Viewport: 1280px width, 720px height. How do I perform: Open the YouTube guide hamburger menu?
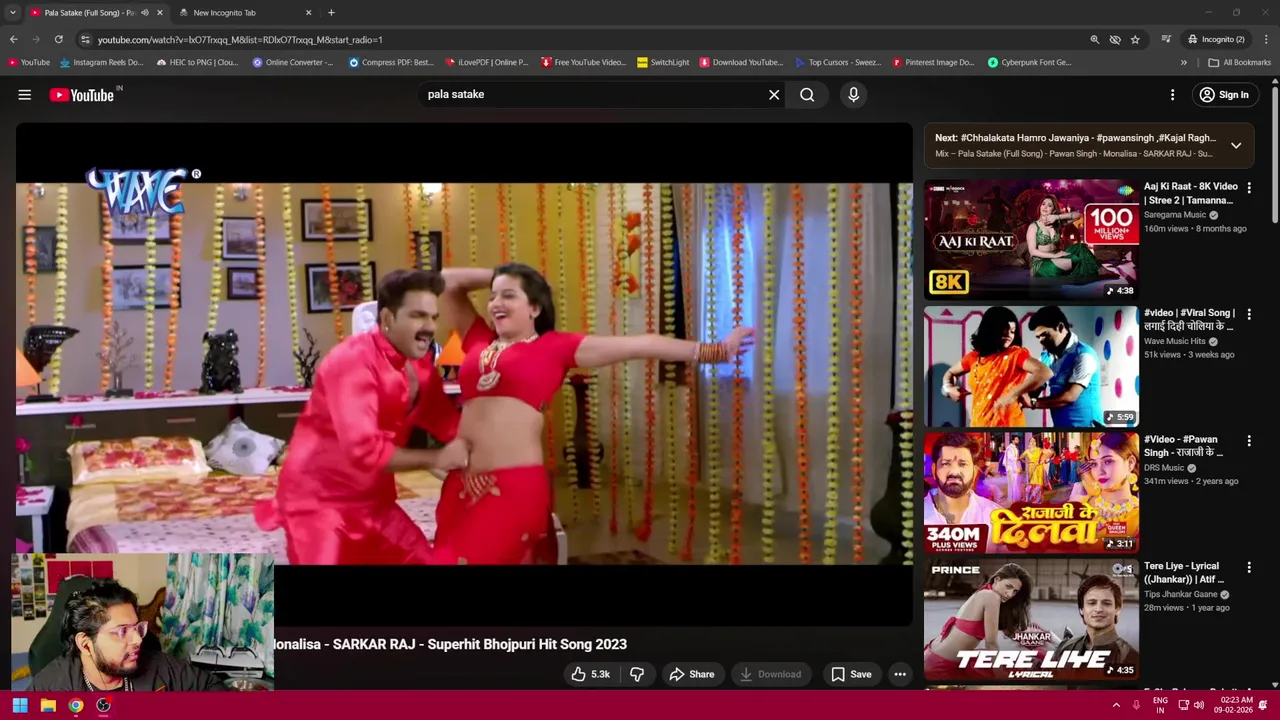point(25,95)
